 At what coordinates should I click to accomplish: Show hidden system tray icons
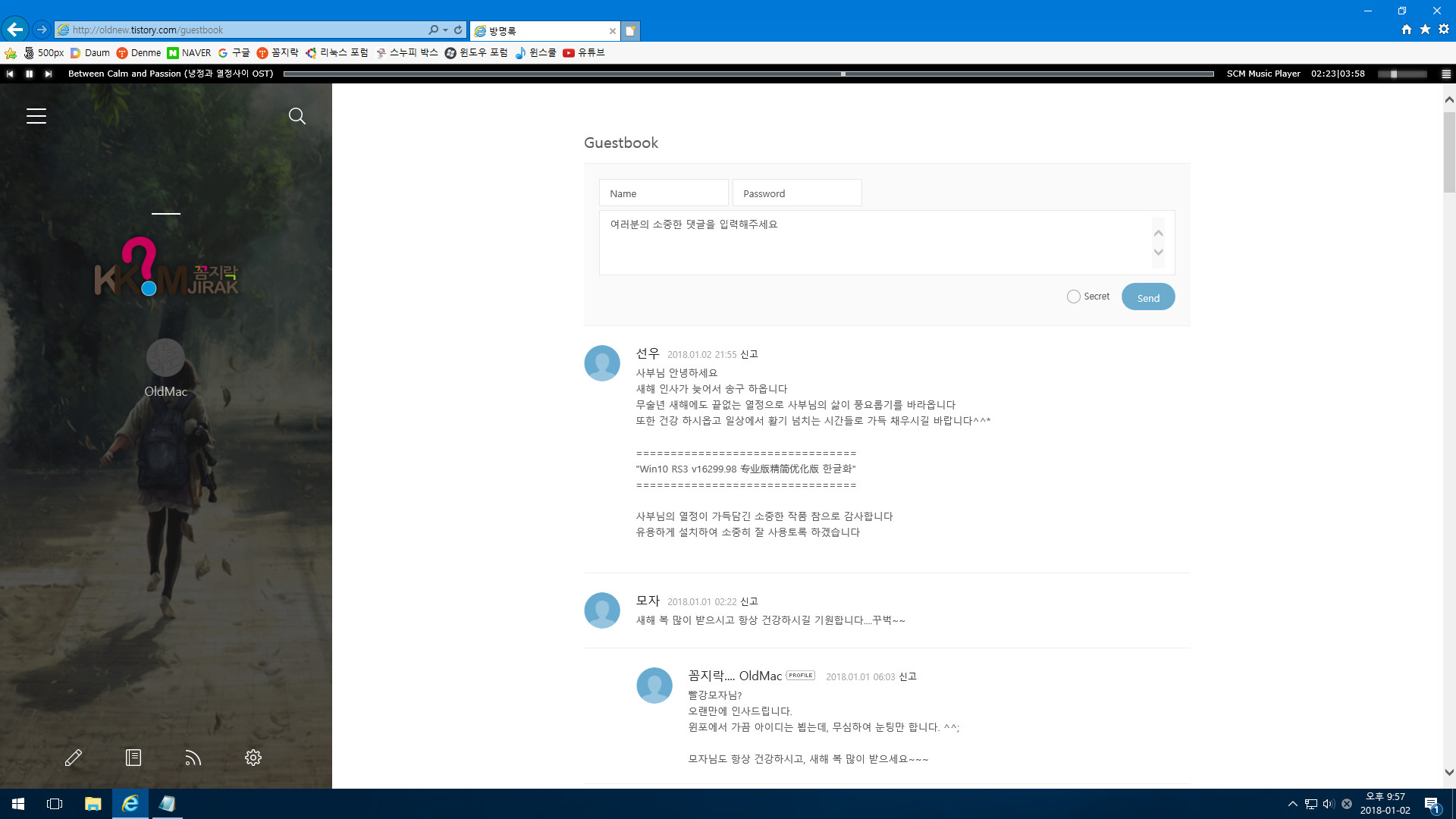(x=1292, y=804)
